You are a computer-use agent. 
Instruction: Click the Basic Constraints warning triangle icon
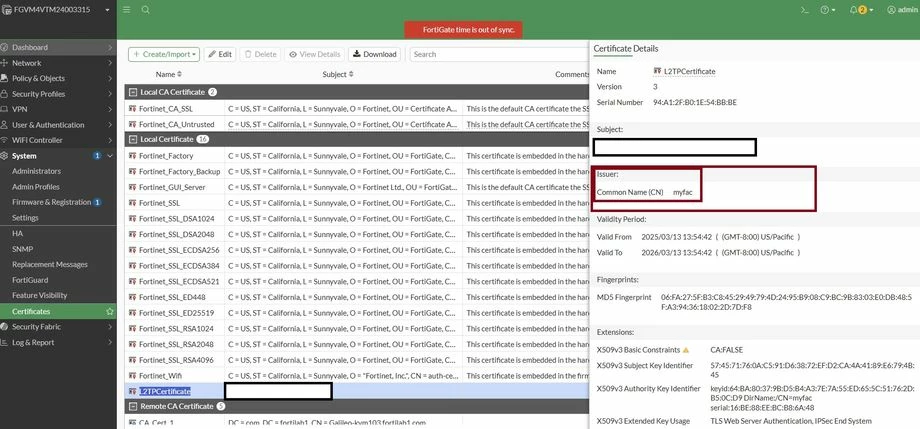point(685,350)
